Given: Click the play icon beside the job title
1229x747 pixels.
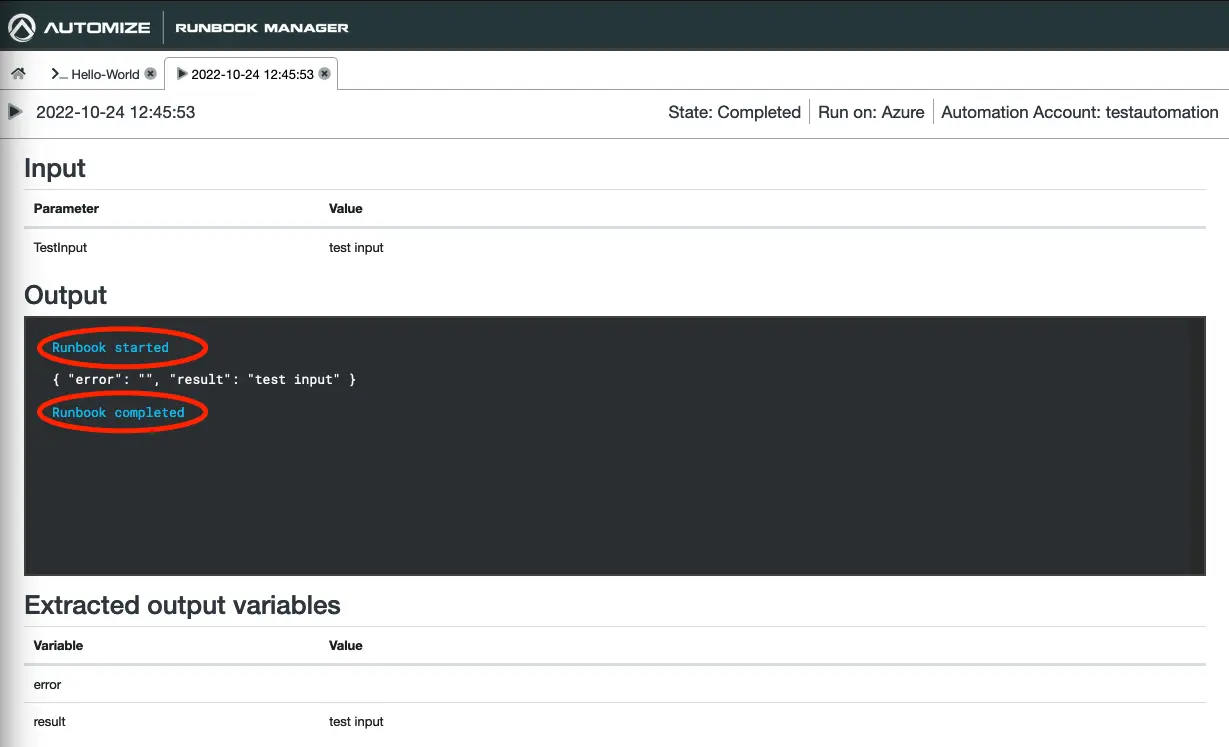Looking at the screenshot, I should click(x=15, y=112).
